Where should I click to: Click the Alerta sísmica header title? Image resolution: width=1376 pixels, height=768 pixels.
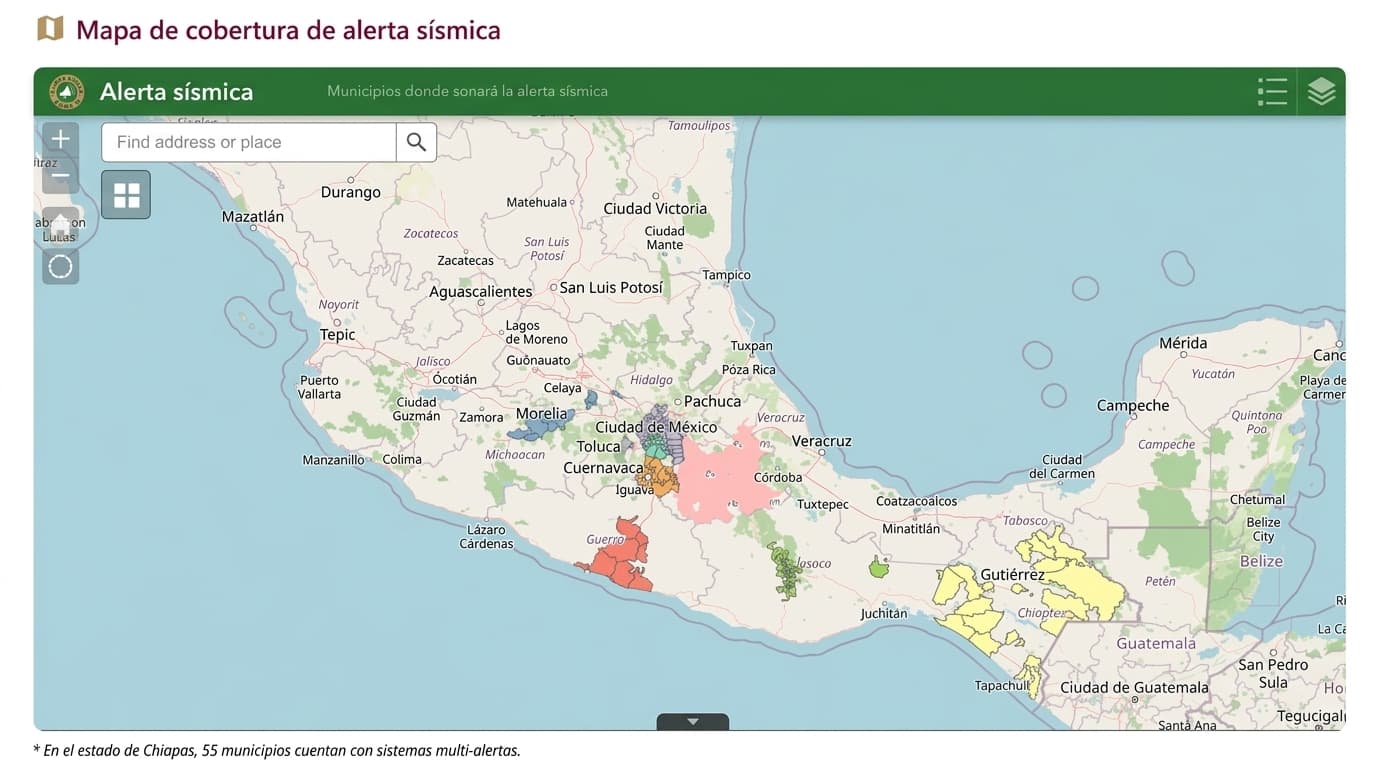click(x=176, y=92)
